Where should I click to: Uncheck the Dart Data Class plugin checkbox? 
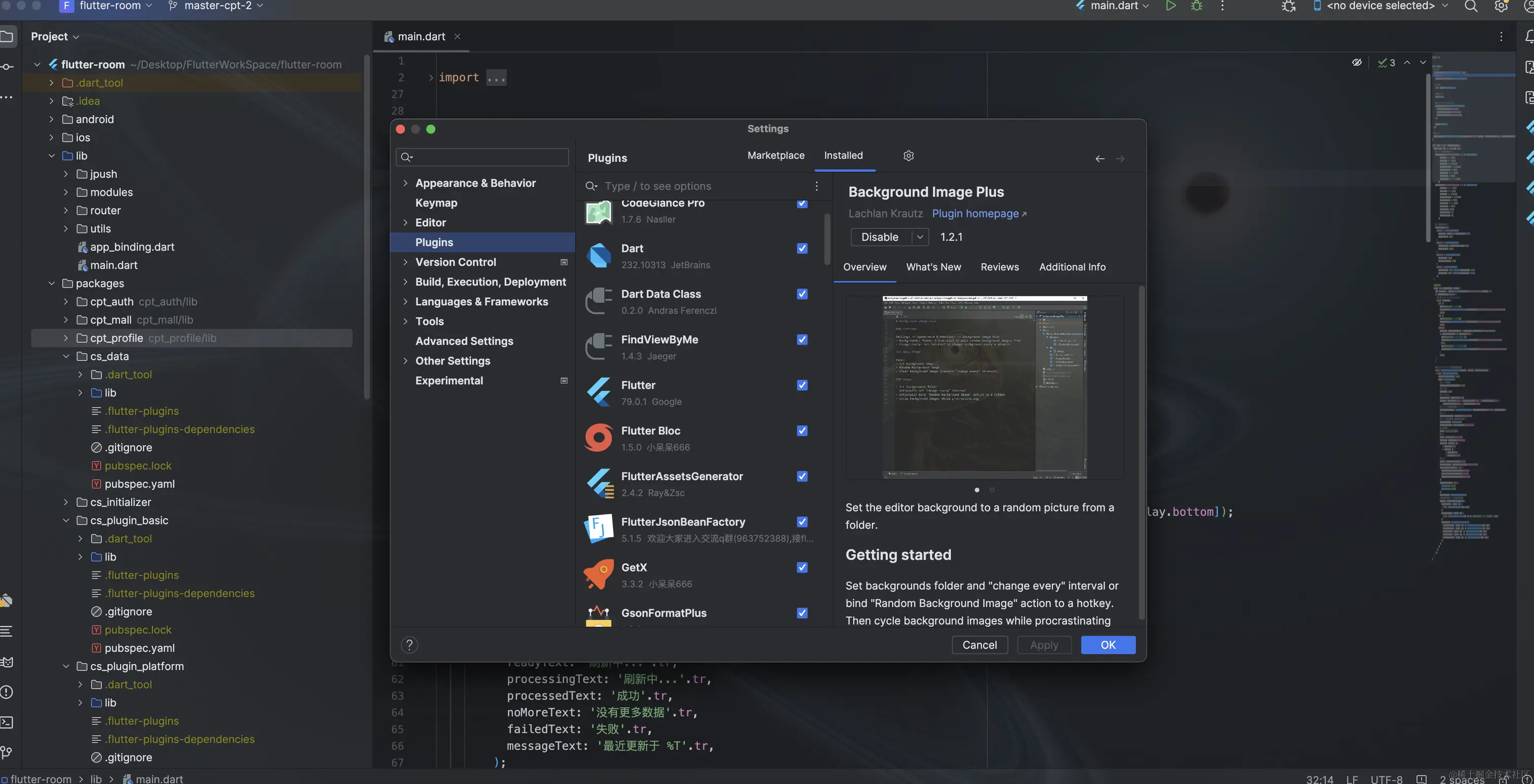802,294
